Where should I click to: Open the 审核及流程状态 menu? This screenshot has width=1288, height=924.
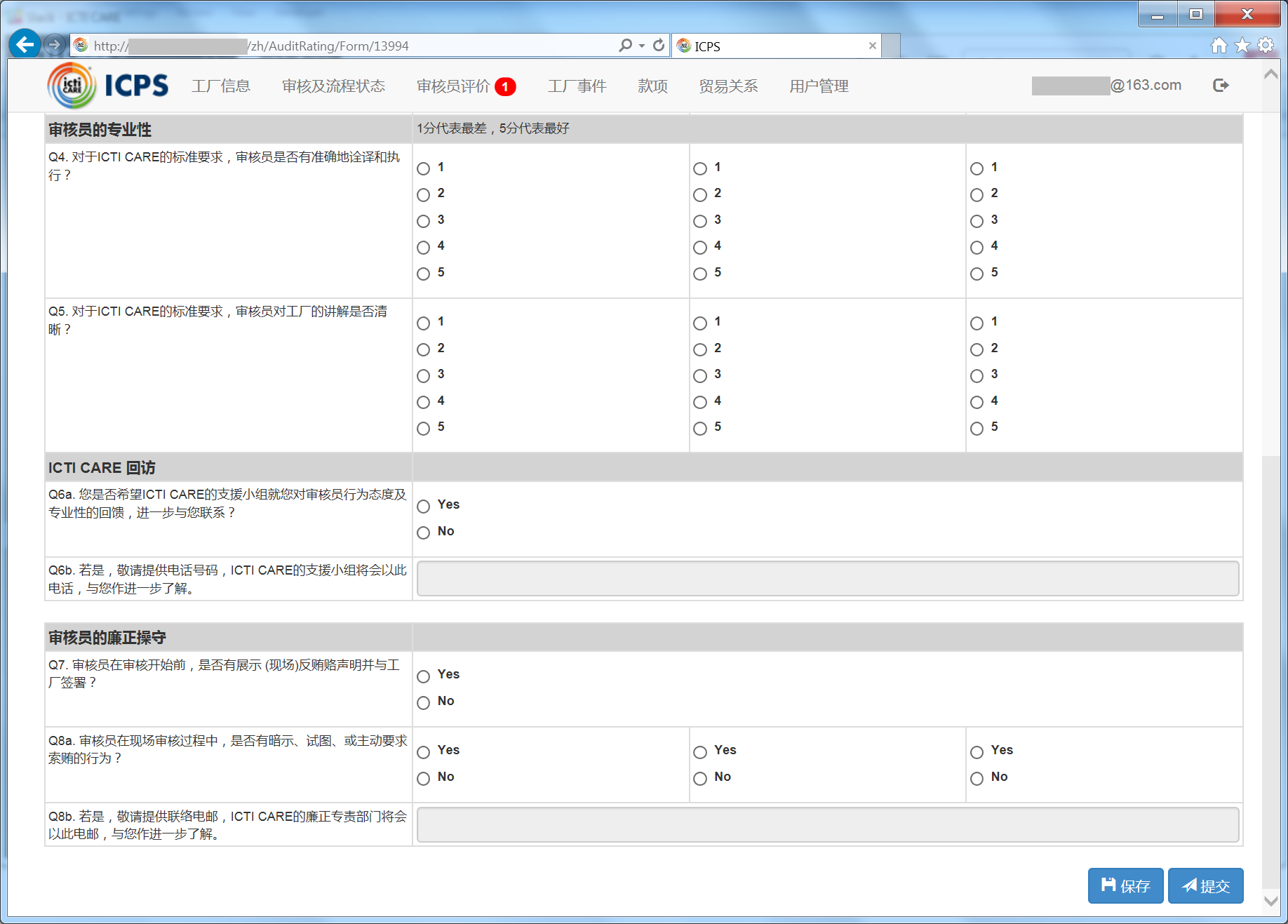click(x=333, y=86)
